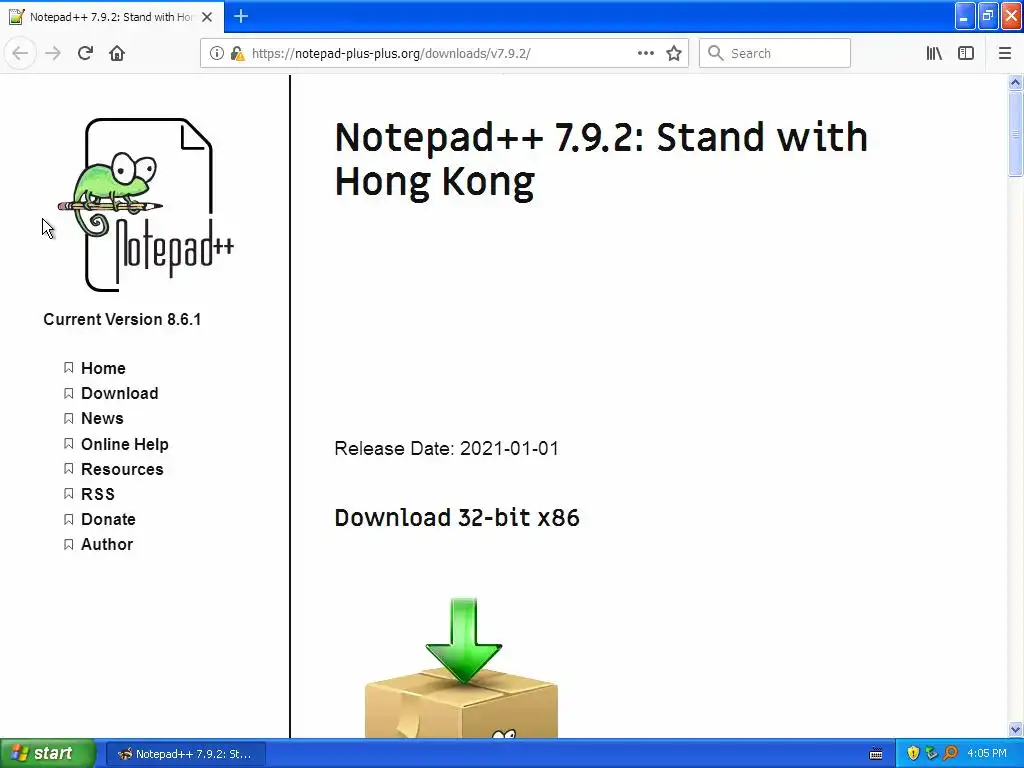This screenshot has height=768, width=1024.
Task: Select the Notepad++ 7.9.2 taskbar button
Action: [185, 754]
